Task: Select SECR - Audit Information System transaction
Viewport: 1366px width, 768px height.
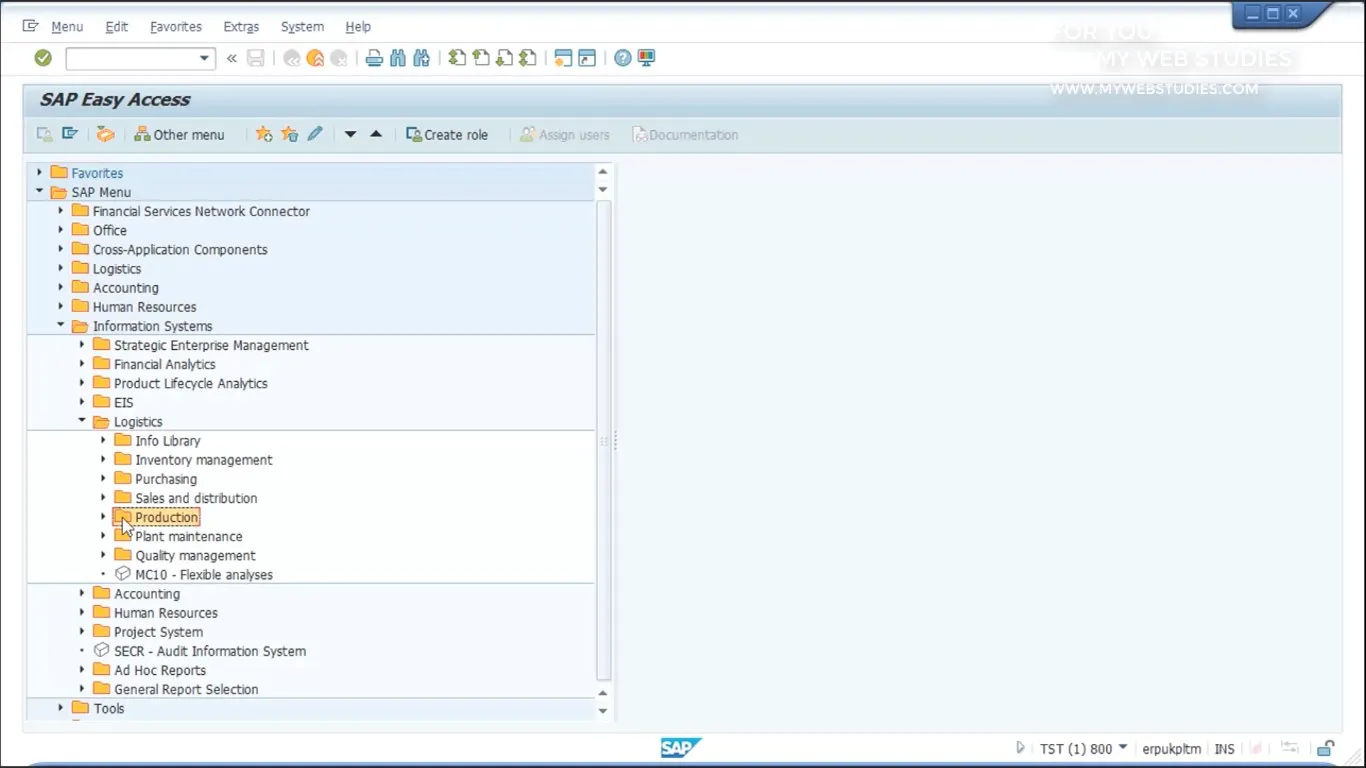Action: (210, 651)
